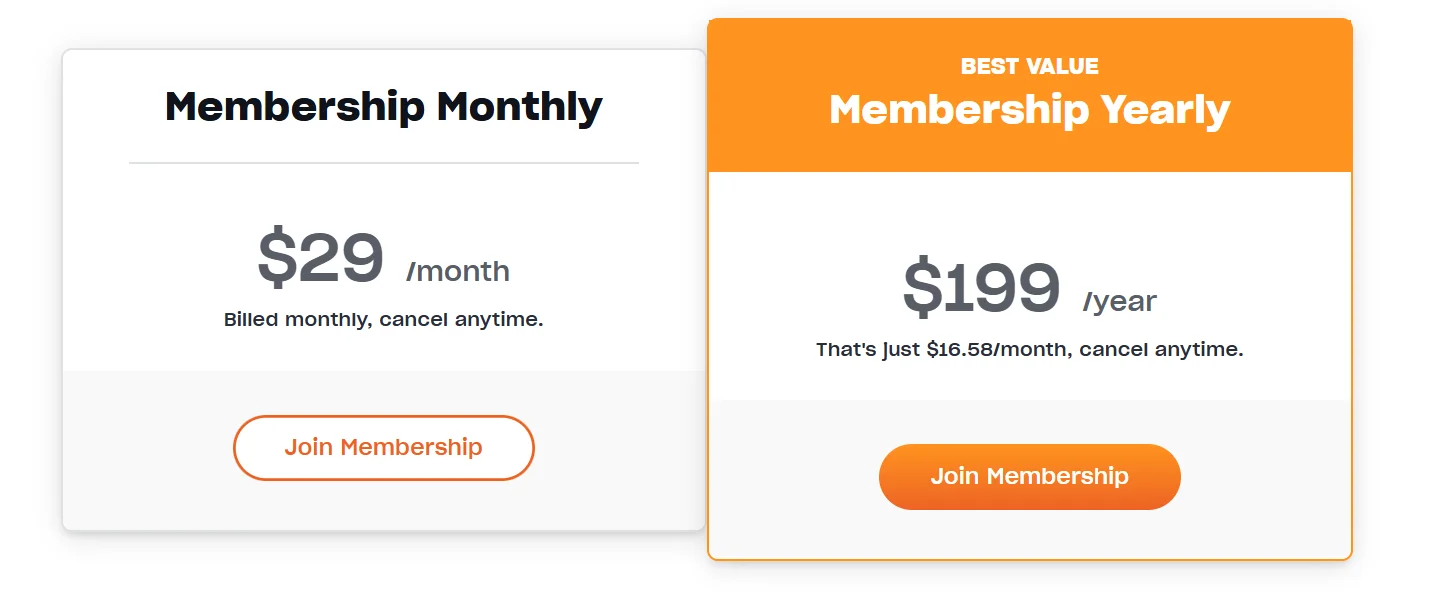Click the 'Billed monthly, cancel anytime.' note
The width and height of the screenshot is (1452, 601).
tap(384, 320)
